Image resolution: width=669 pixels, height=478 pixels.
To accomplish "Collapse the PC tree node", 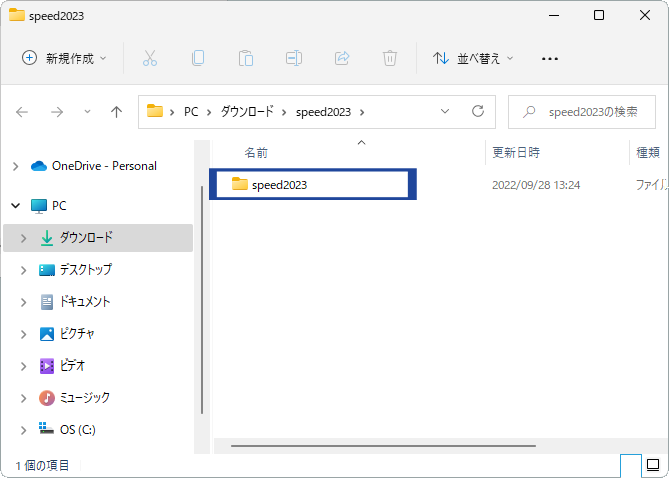I will click(x=14, y=205).
